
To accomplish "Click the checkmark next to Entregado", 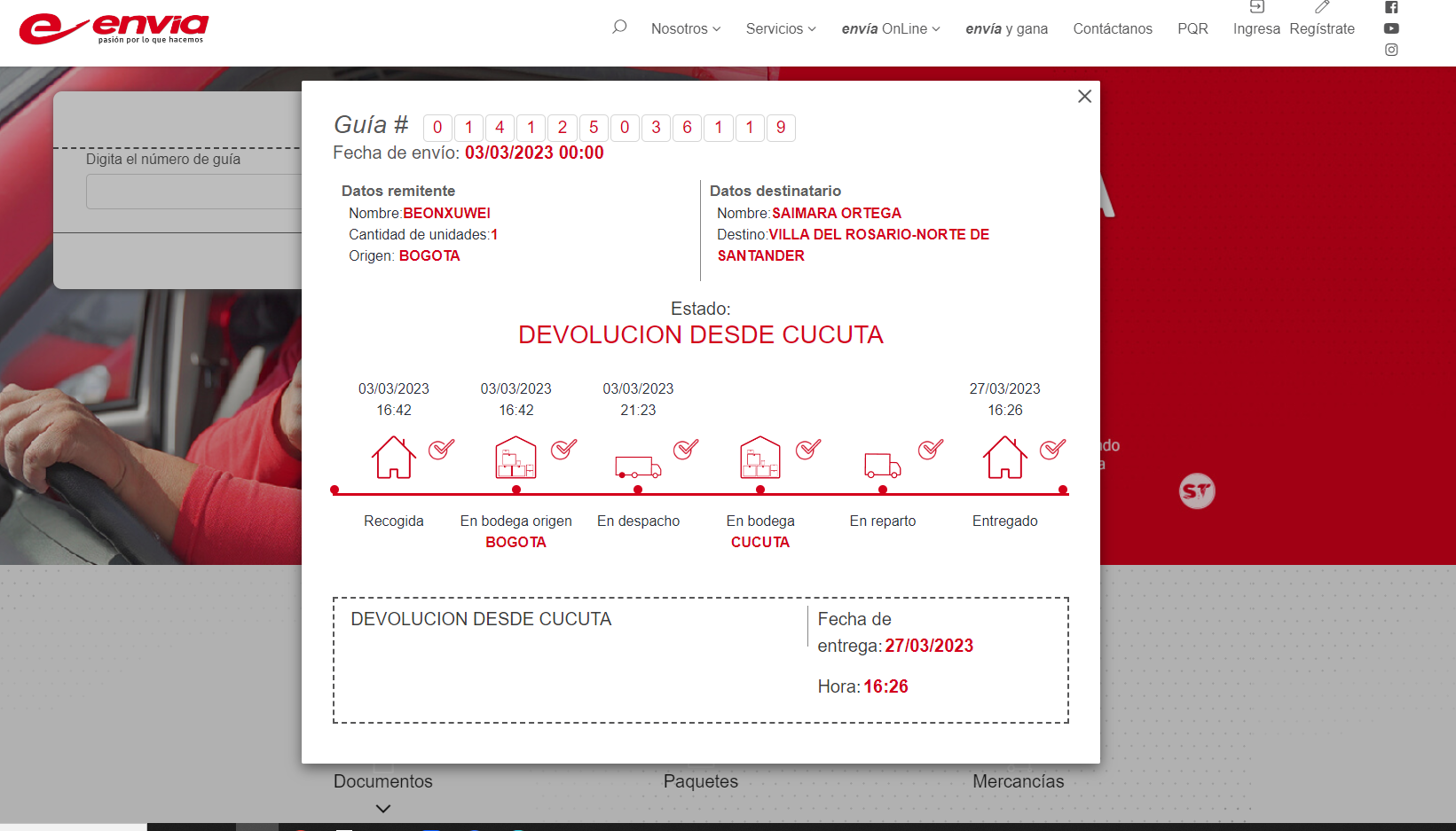I will [x=1053, y=449].
